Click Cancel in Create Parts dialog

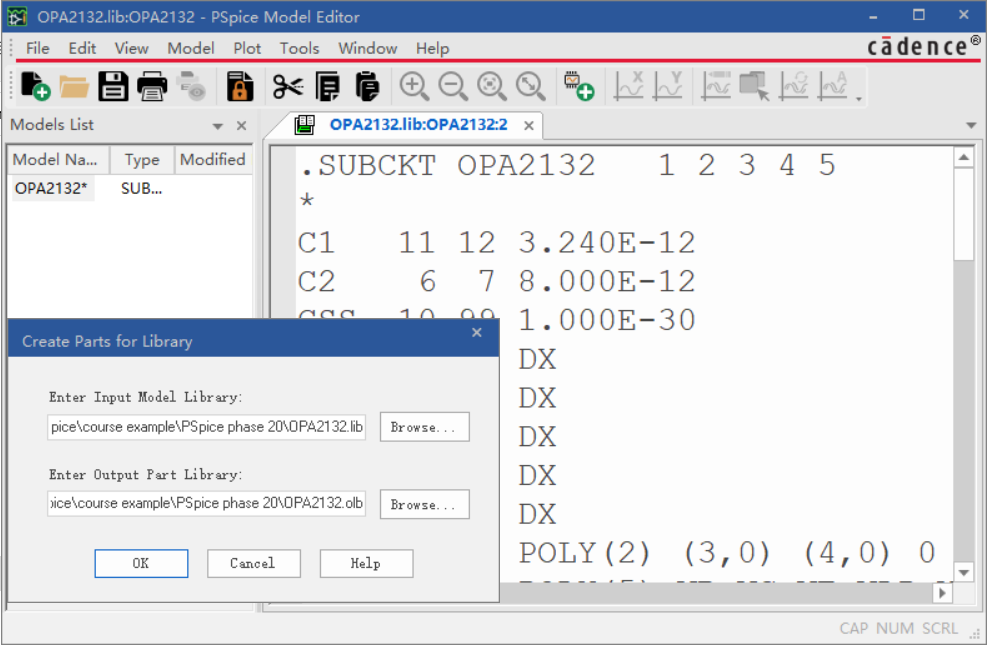tap(254, 563)
